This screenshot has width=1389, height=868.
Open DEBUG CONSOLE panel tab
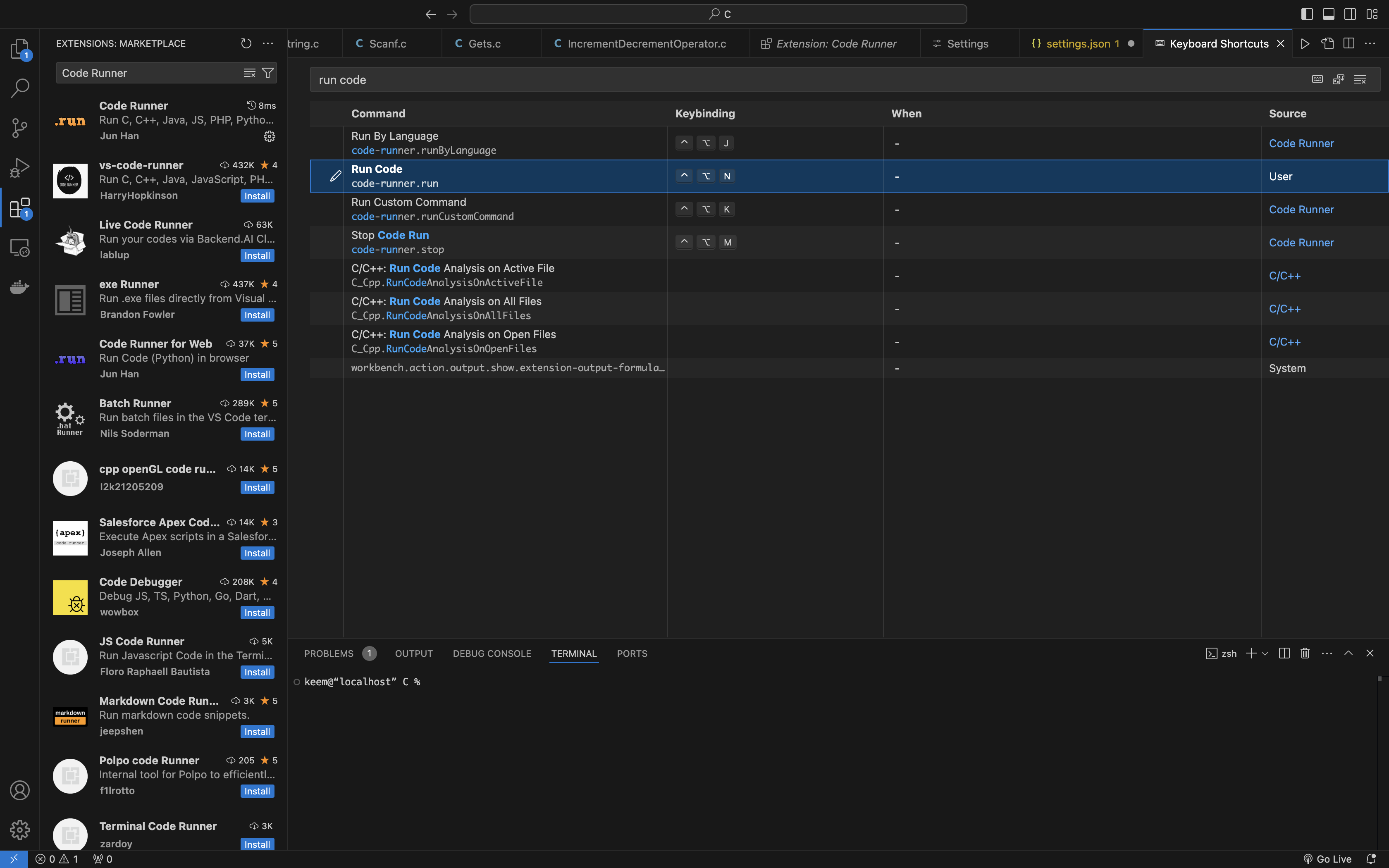click(x=492, y=653)
